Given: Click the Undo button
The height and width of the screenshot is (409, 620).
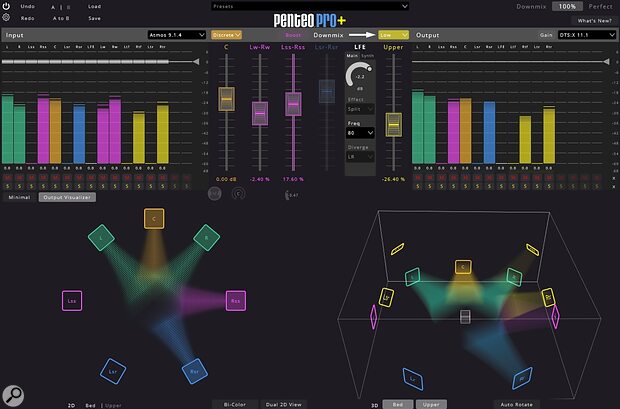Looking at the screenshot, I should point(27,6).
